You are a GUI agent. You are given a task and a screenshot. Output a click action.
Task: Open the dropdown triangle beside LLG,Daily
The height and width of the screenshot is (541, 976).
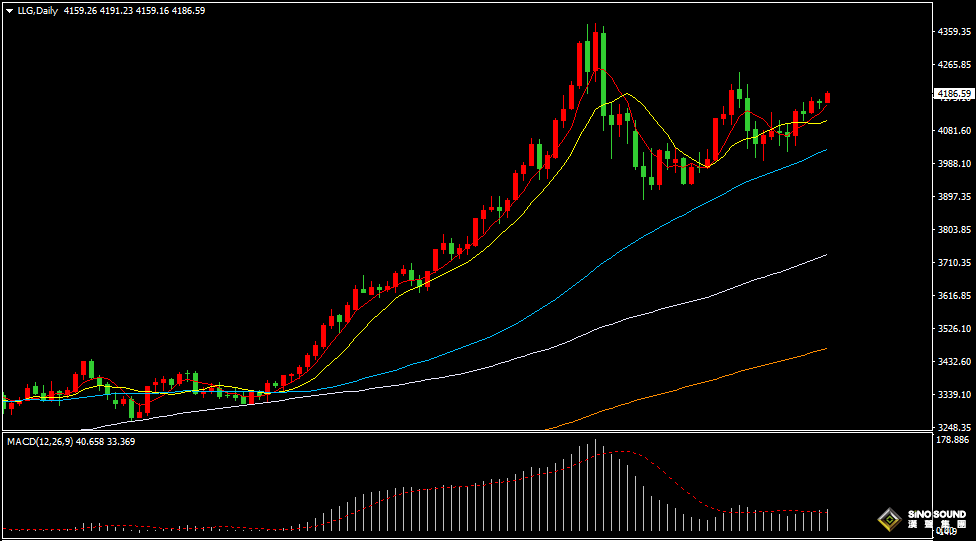[9, 10]
